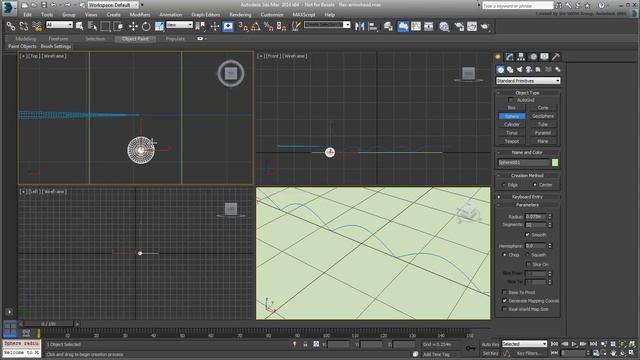Toggle the Spinner Snap icon
The width and height of the screenshot is (640, 360).
[x=282, y=26]
